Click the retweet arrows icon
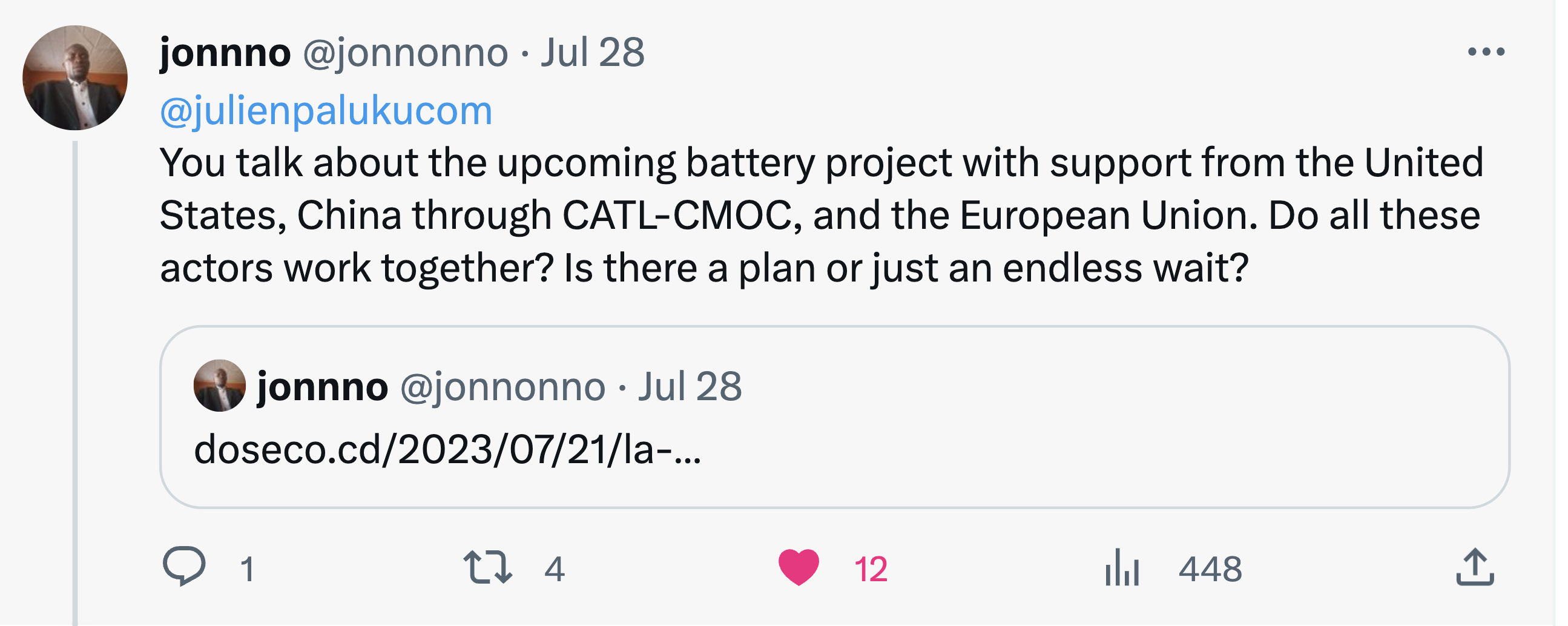The image size is (1568, 626). point(487,567)
